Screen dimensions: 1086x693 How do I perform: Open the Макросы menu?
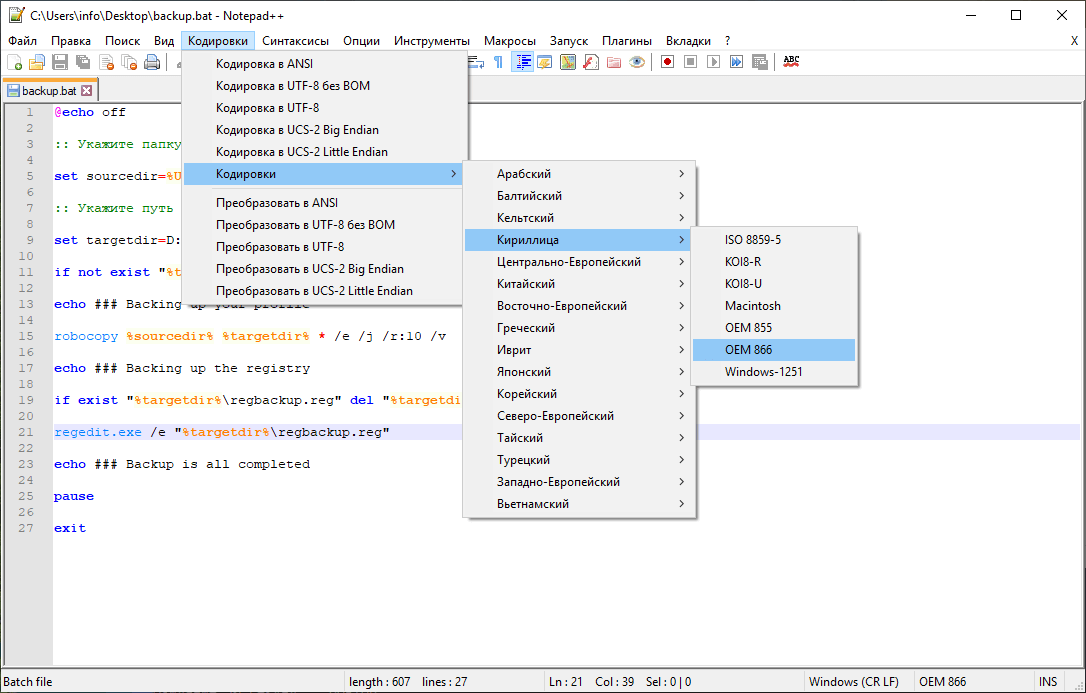(510, 41)
